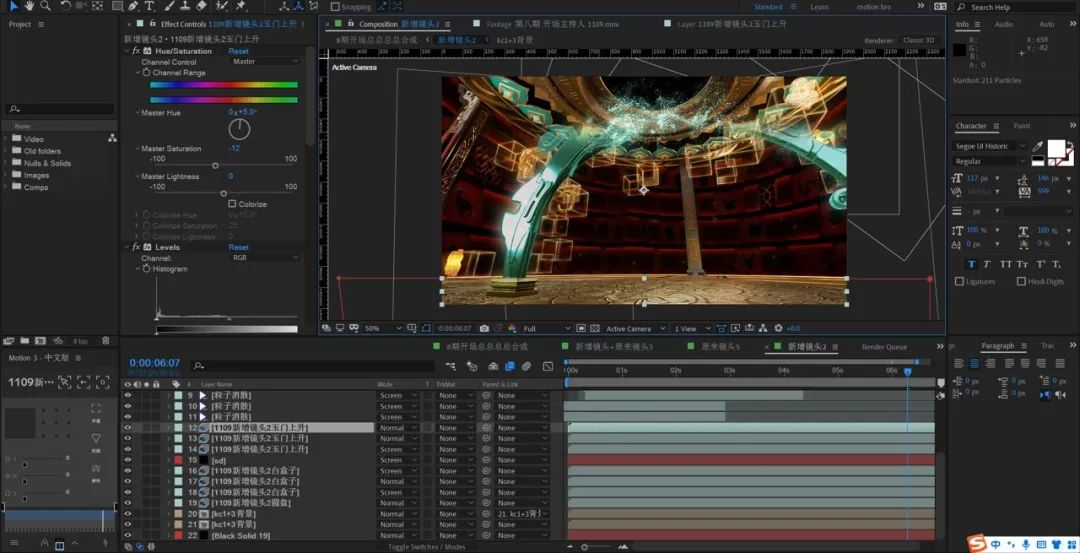
Task: Select the Puppet Pin tool
Action: [x=241, y=6]
